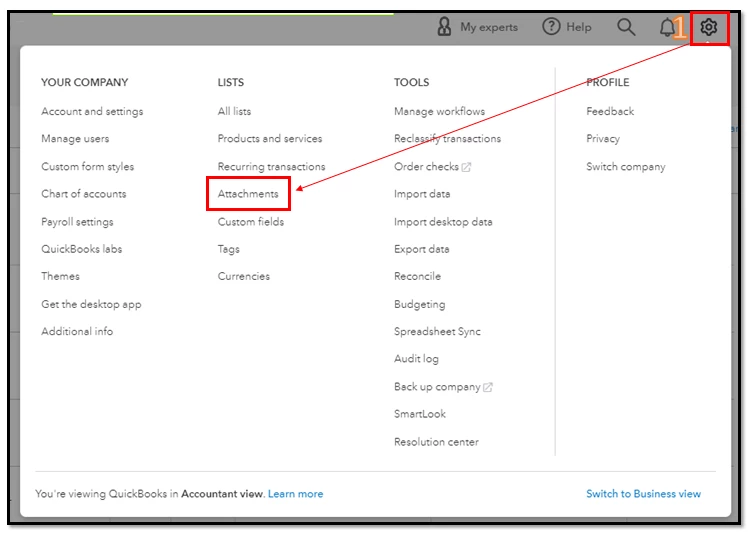The height and width of the screenshot is (535, 751).
Task: Open QuickBooks labs
Action: (81, 249)
